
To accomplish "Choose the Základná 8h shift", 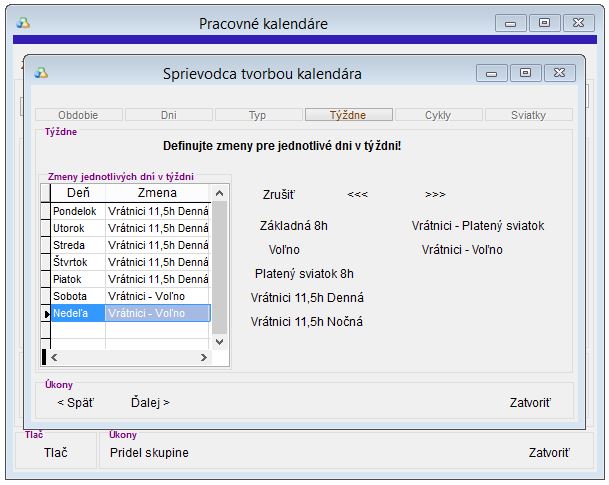I will pyautogui.click(x=294, y=226).
